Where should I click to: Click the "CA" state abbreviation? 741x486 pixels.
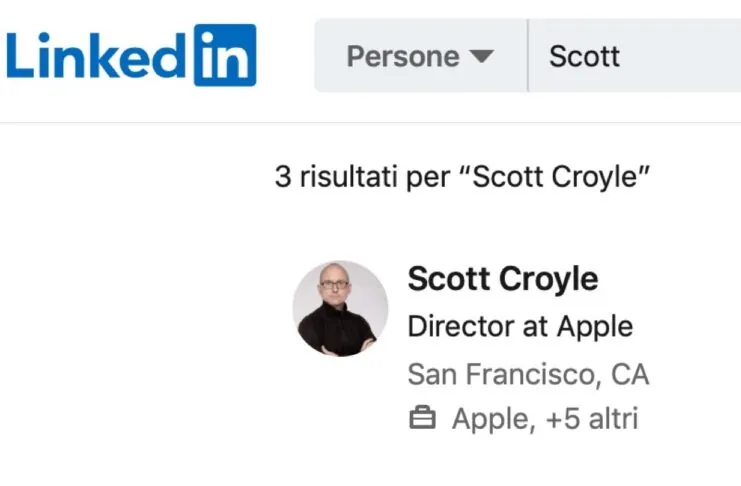coord(630,374)
